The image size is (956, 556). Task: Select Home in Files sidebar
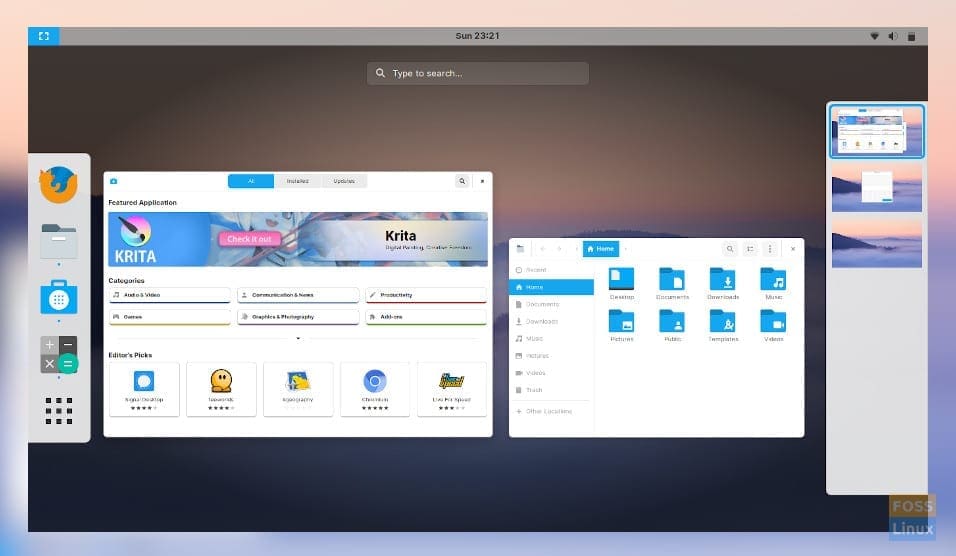click(x=551, y=287)
